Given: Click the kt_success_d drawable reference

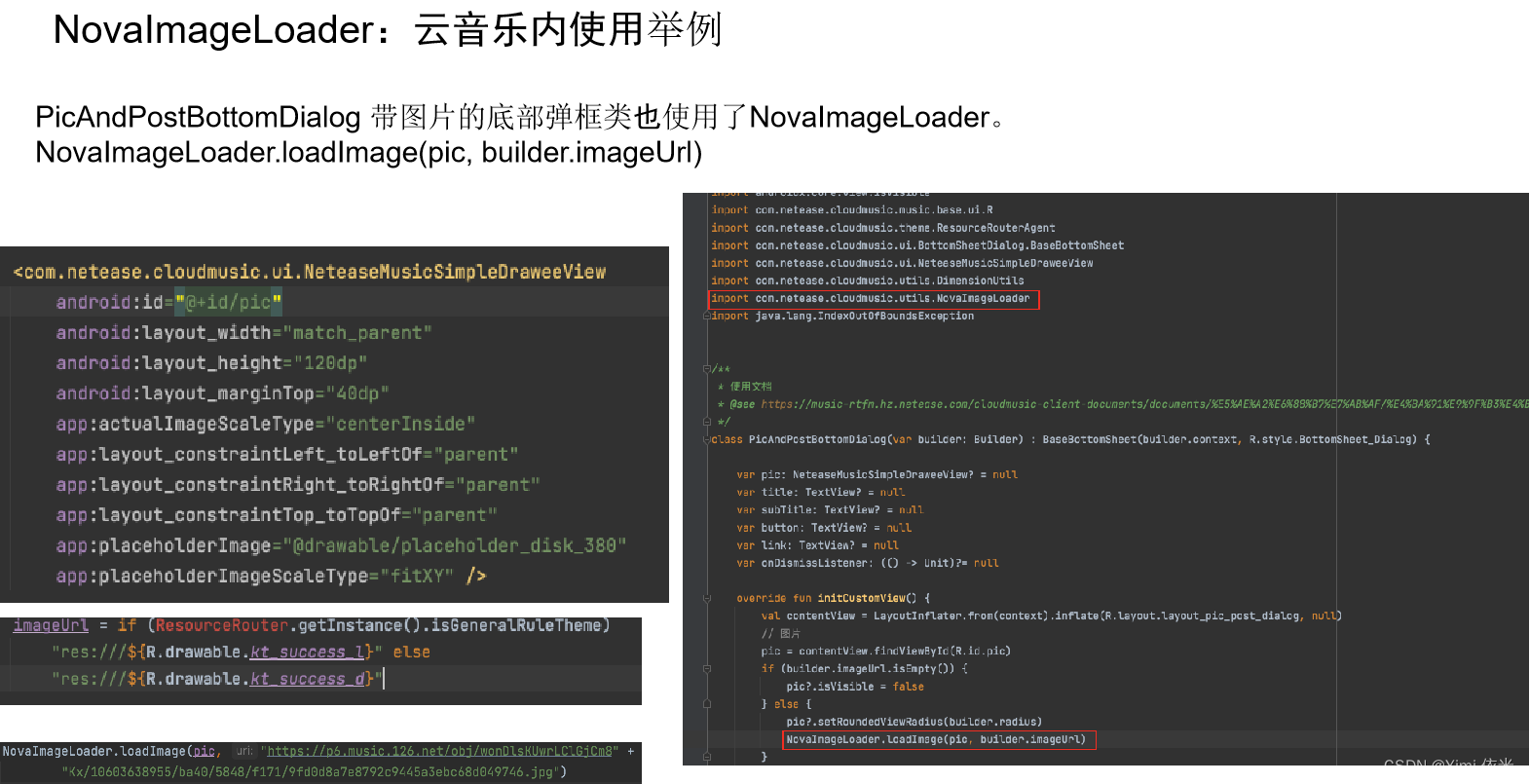Looking at the screenshot, I should pos(307,679).
